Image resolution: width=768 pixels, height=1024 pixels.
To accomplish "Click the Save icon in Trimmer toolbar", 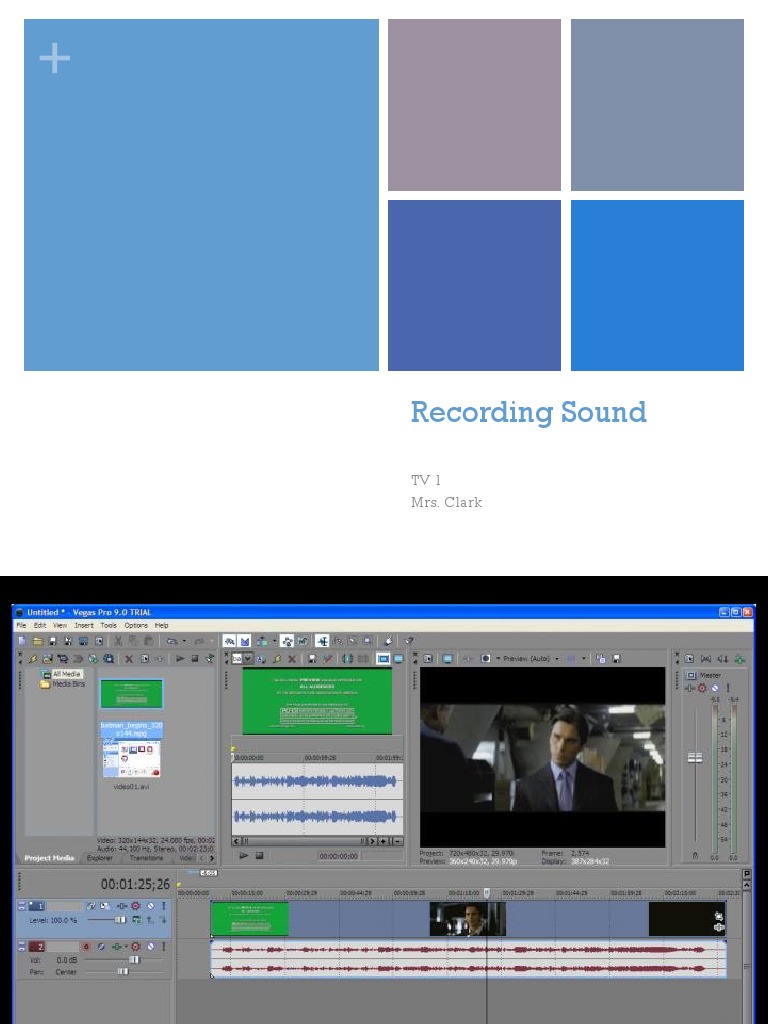I will (x=312, y=658).
